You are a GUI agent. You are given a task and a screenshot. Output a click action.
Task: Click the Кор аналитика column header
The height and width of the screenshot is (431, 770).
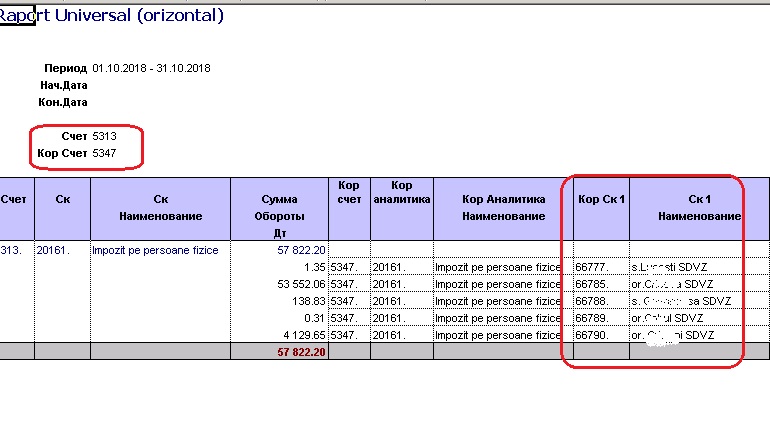click(x=402, y=209)
